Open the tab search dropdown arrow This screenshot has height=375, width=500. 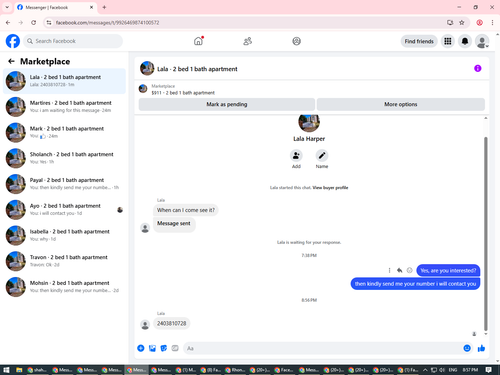pyautogui.click(x=7, y=7)
